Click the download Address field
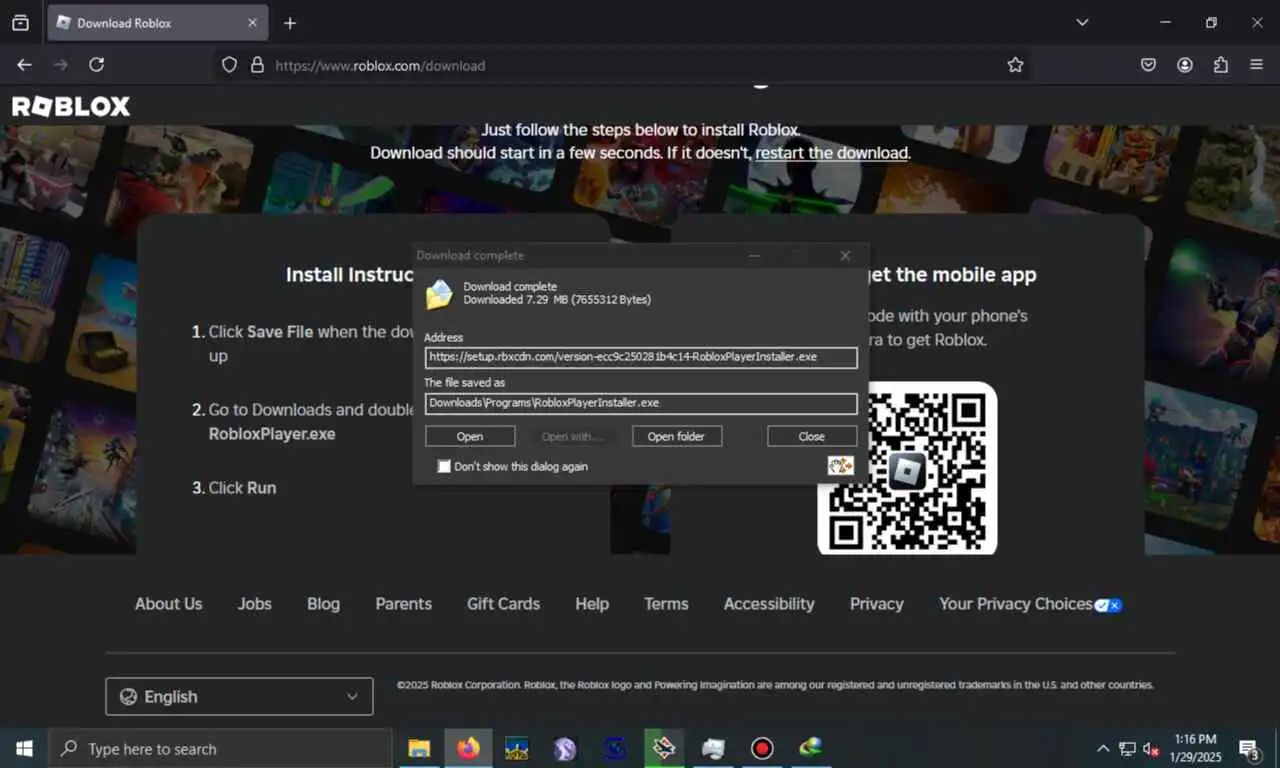The height and width of the screenshot is (768, 1280). [641, 357]
